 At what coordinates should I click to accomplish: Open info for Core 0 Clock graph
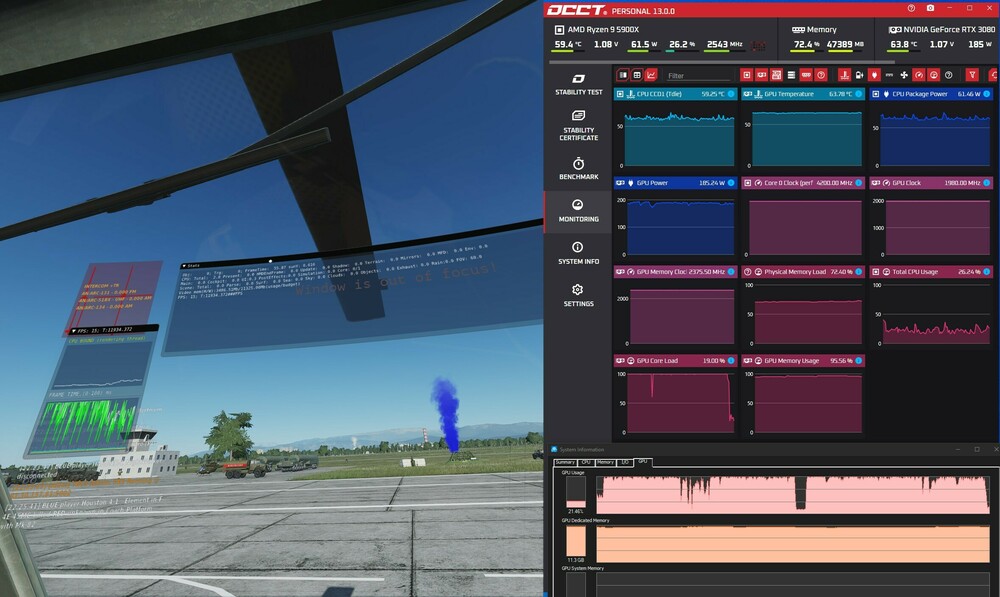[858, 183]
